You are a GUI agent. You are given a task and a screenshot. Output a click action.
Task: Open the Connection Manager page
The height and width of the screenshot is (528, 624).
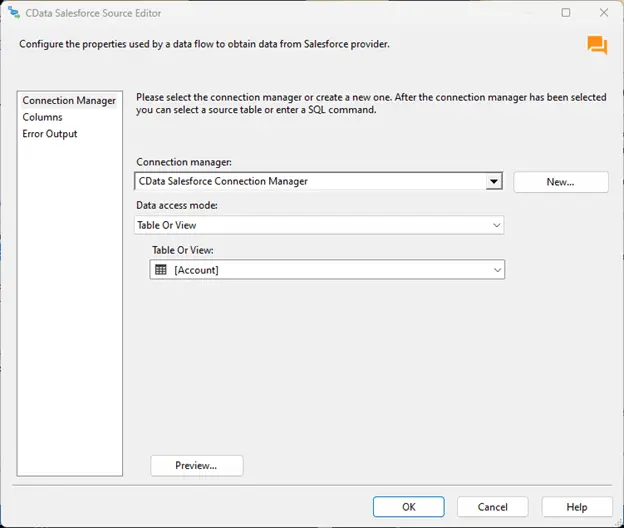tap(69, 101)
